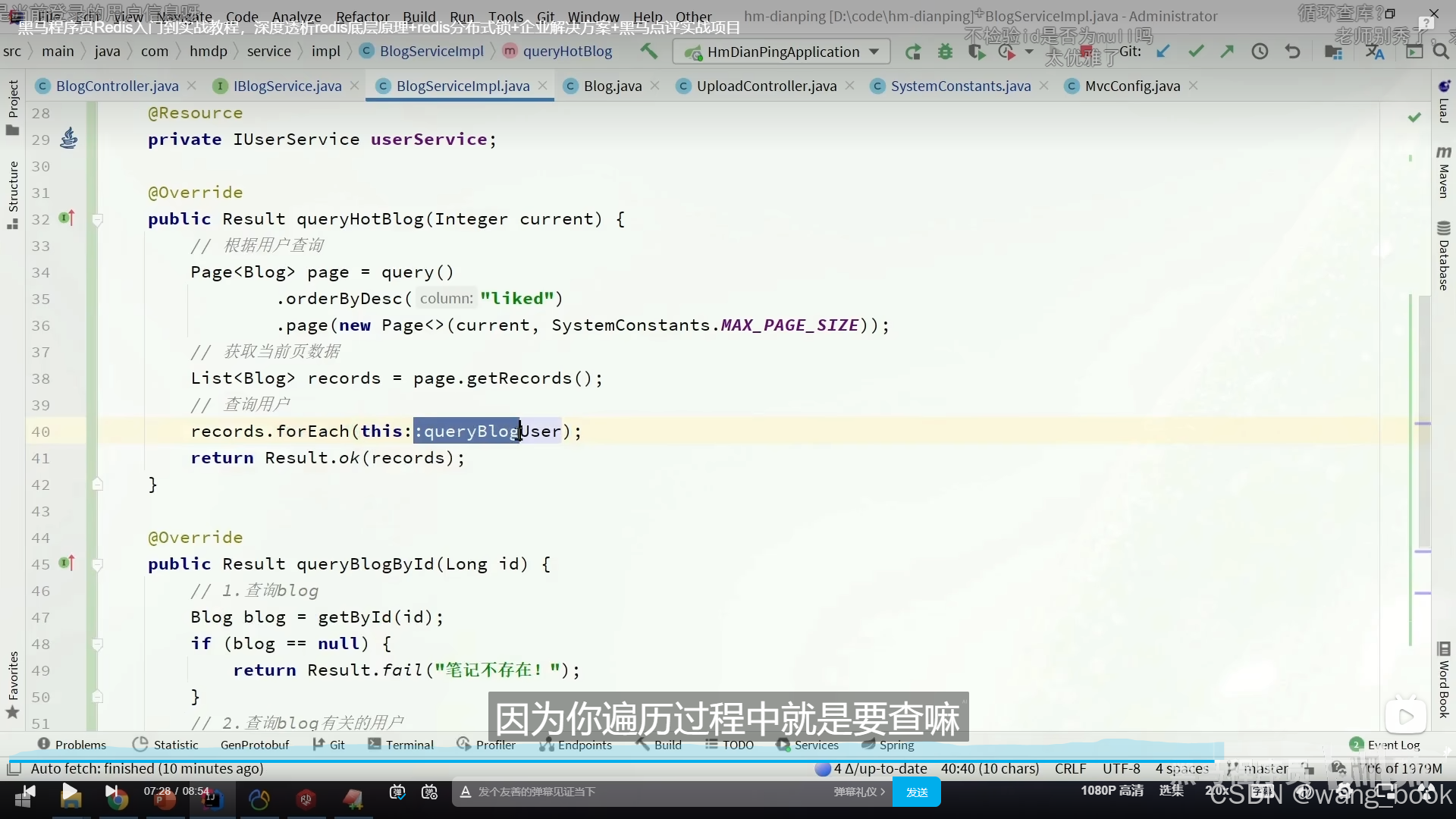Click the Git commit checkmark icon
Image resolution: width=1456 pixels, height=819 pixels.
tap(1196, 51)
